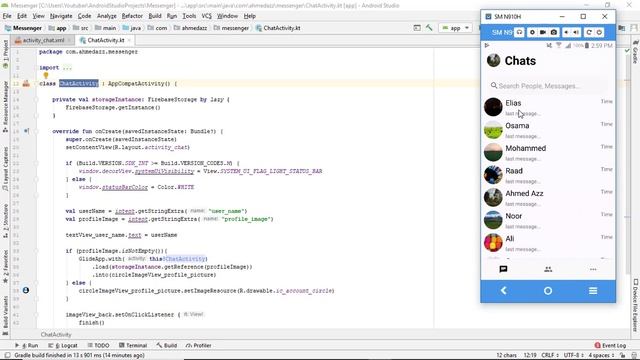Open the Build Variants side panel
Image resolution: width=640 pixels, height=360 pixels.
pos(5,315)
